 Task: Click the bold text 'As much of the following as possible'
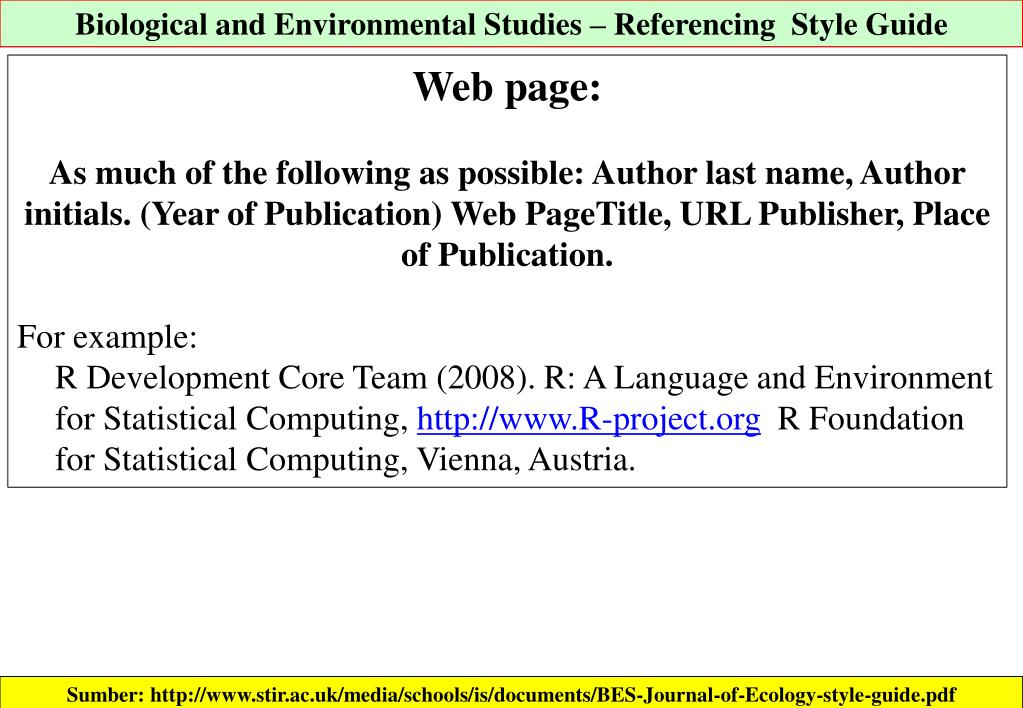coord(315,174)
